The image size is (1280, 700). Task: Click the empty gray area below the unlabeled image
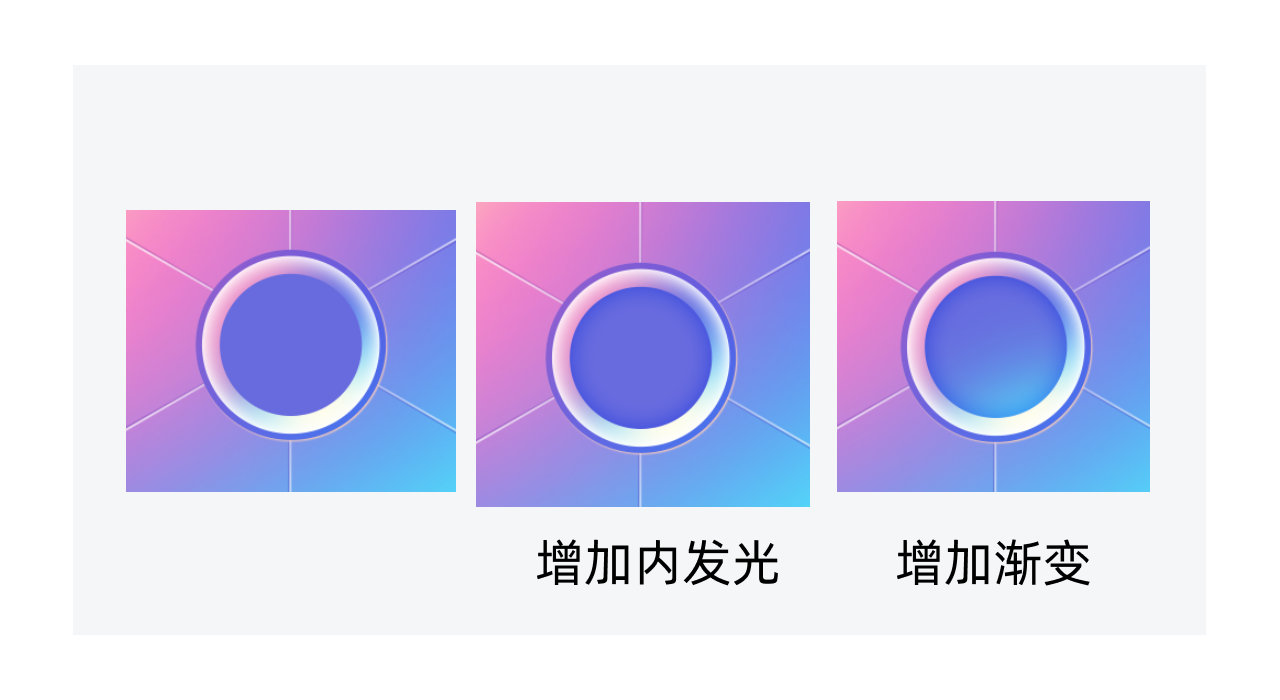tap(290, 562)
